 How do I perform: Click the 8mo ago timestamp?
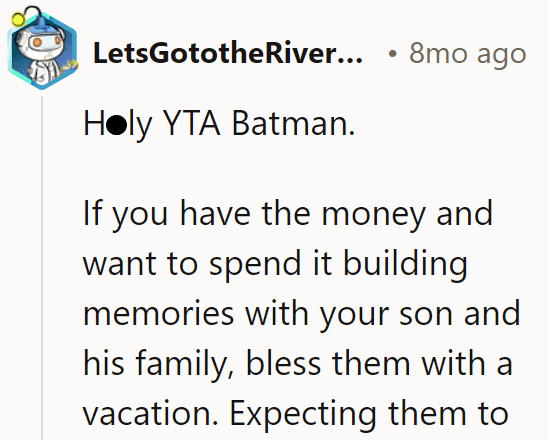tap(467, 53)
